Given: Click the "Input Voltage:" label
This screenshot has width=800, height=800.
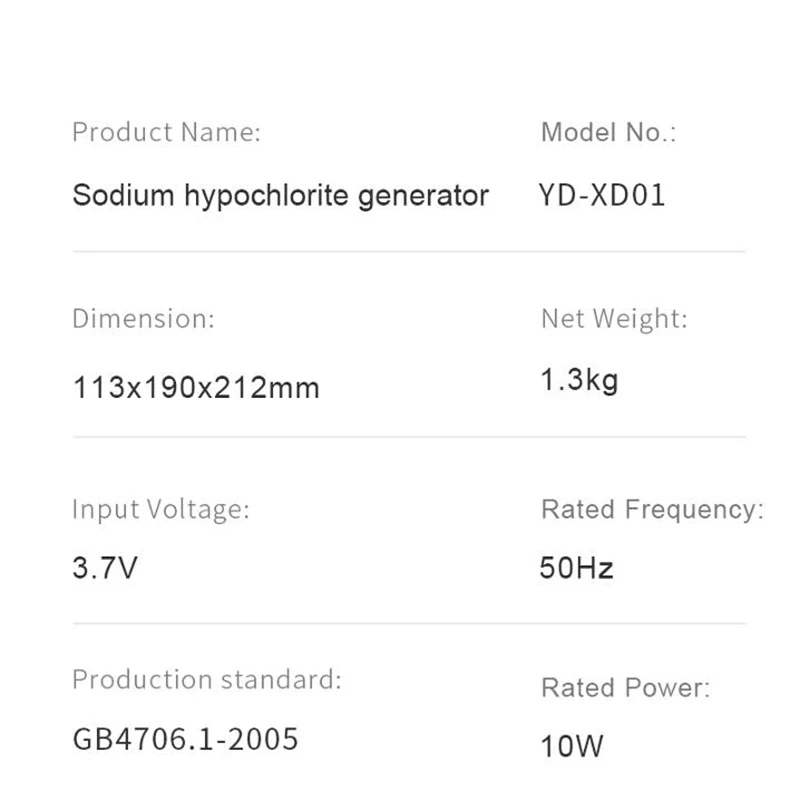Looking at the screenshot, I should pos(160,509).
